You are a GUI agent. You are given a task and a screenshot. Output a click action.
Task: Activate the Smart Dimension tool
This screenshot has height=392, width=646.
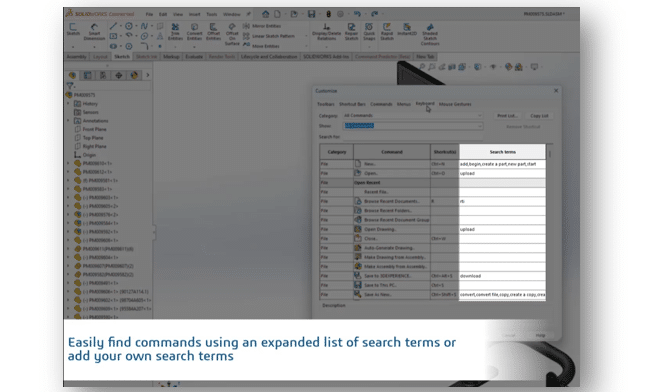(94, 32)
